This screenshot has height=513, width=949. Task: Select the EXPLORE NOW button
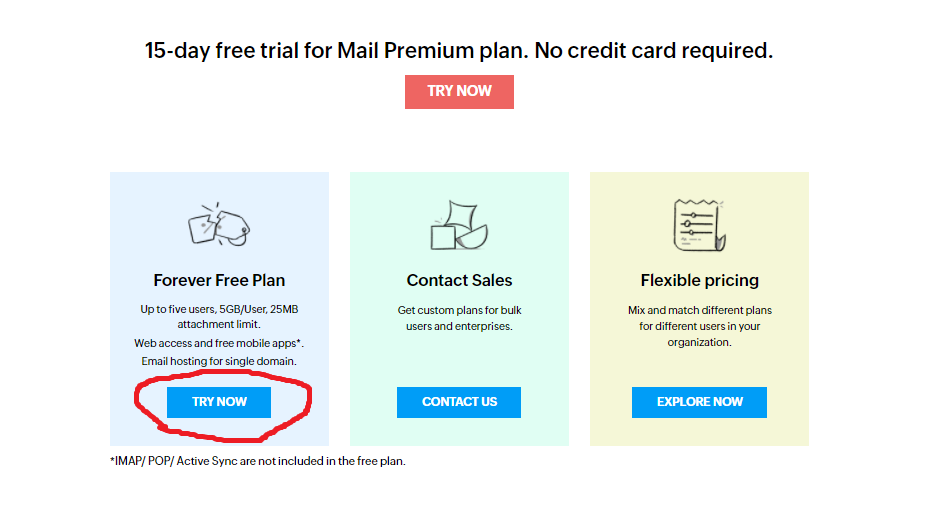(x=699, y=402)
